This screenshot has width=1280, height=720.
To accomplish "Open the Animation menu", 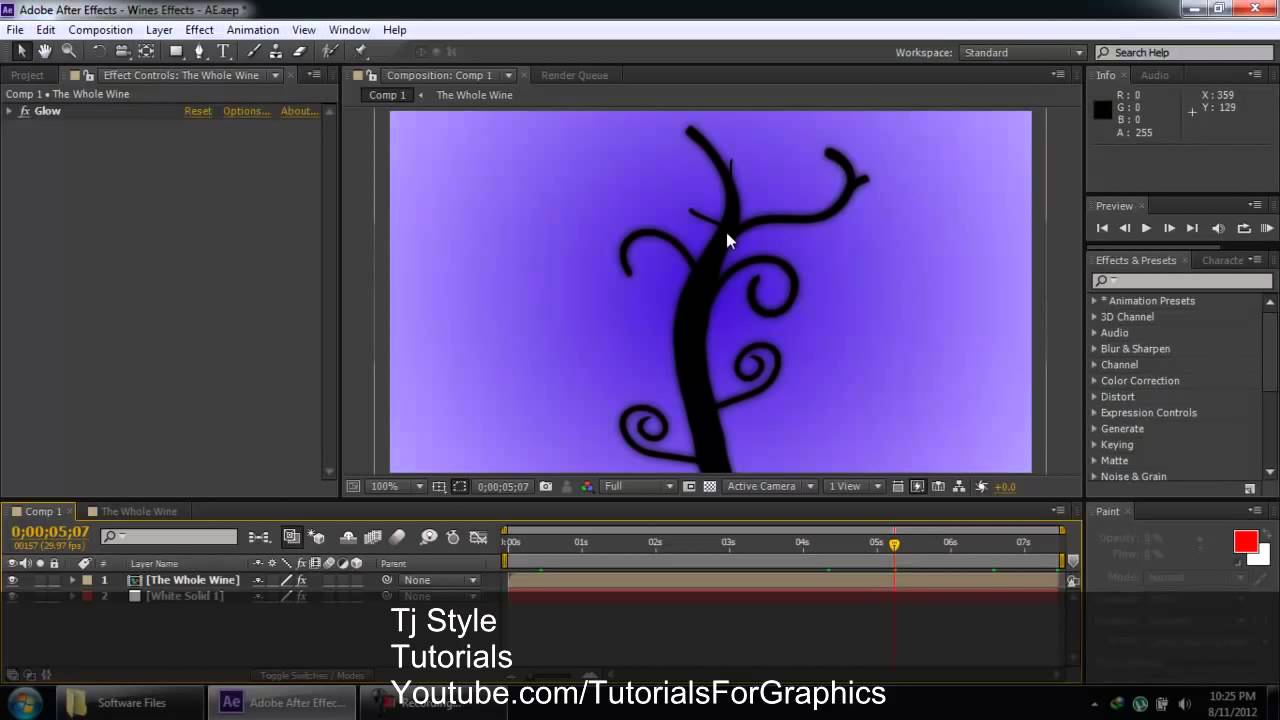I will point(252,30).
